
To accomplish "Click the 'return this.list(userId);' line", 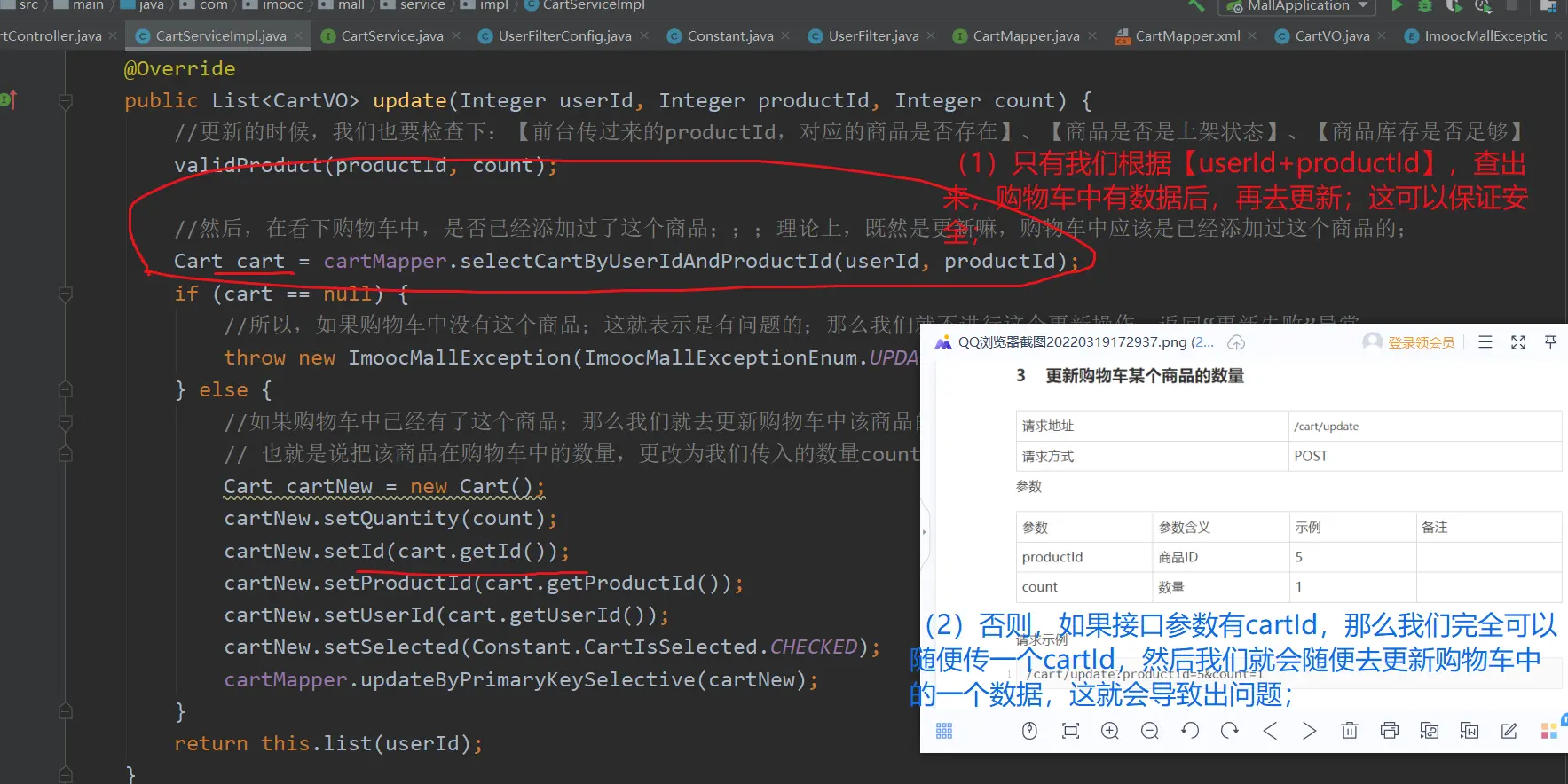I will tap(328, 743).
